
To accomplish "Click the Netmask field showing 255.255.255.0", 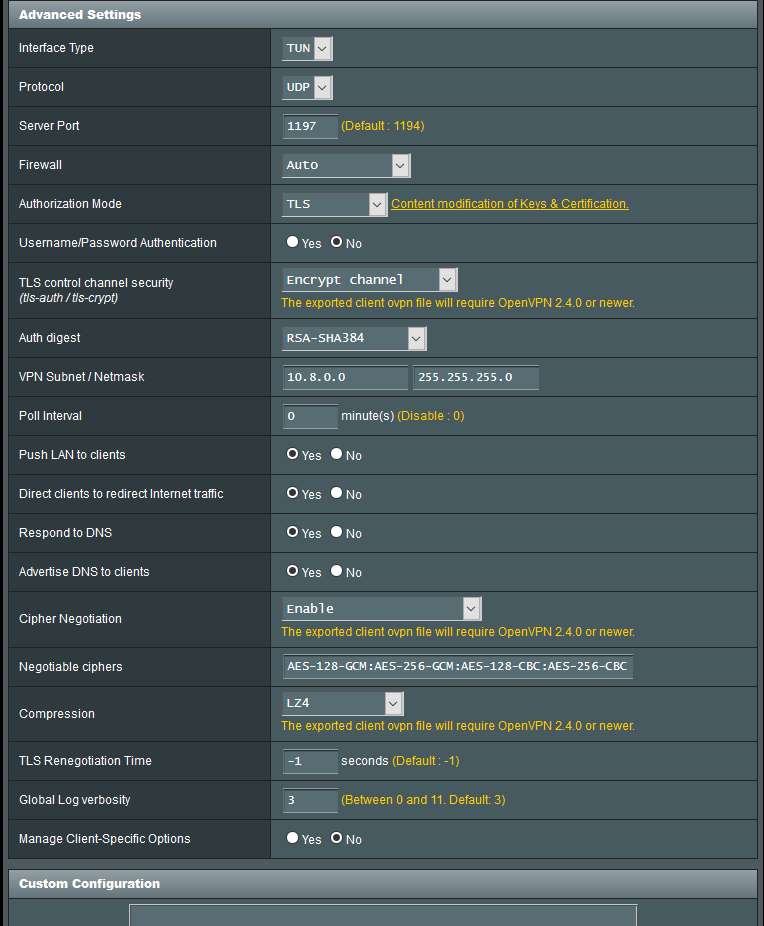I will click(475, 377).
